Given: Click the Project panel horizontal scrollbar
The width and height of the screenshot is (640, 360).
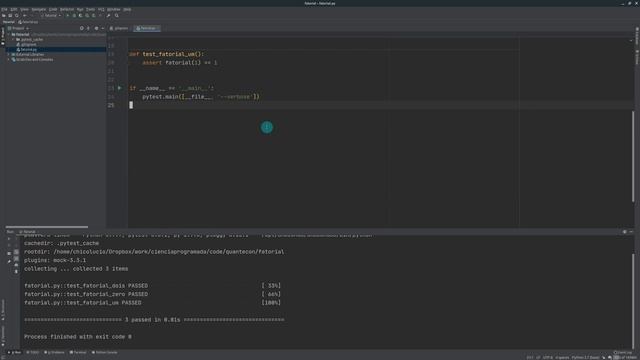Looking at the screenshot, I should coord(47,227).
